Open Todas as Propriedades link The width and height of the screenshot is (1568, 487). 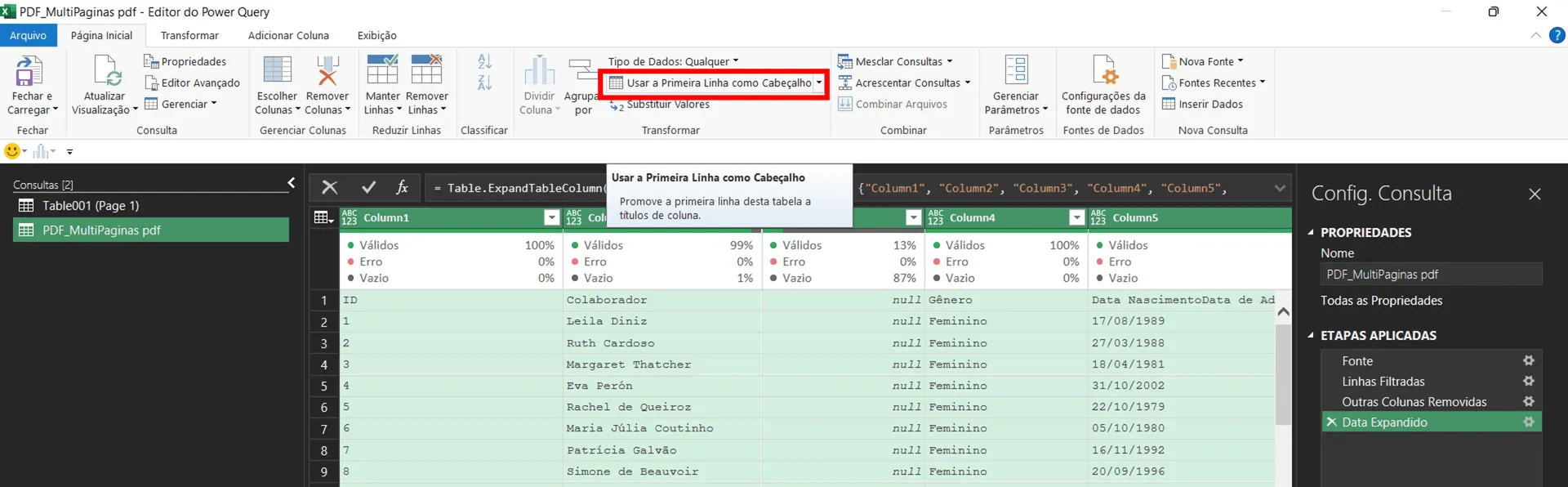[1381, 300]
